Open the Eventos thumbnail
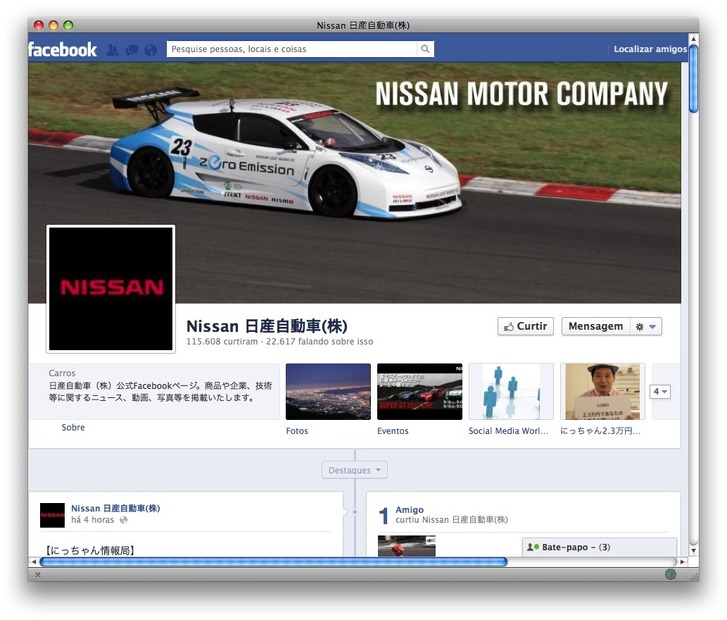The image size is (727, 620). pos(420,391)
